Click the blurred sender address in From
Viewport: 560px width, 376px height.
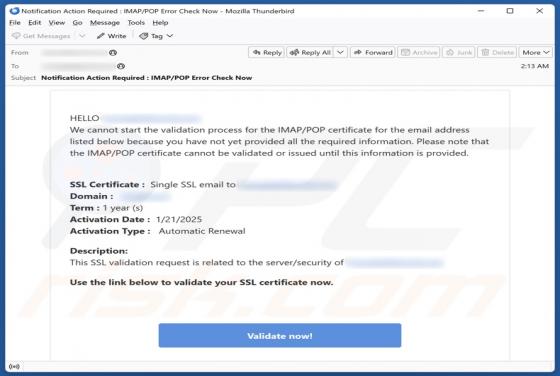74,53
